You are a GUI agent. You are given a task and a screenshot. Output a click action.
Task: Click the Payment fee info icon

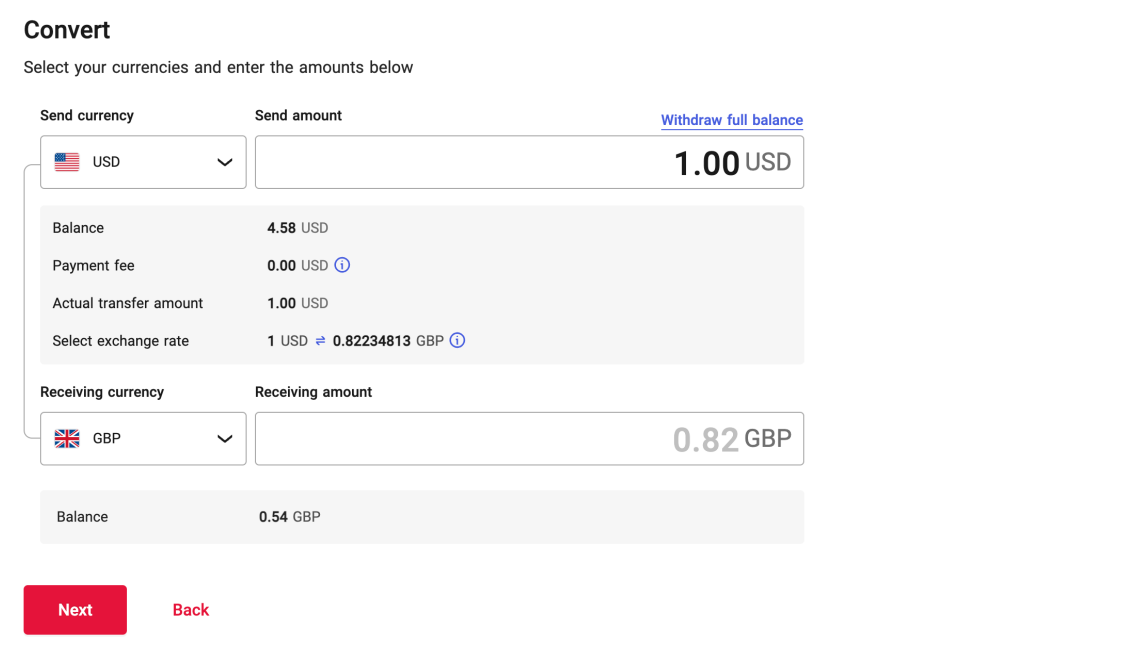[342, 266]
